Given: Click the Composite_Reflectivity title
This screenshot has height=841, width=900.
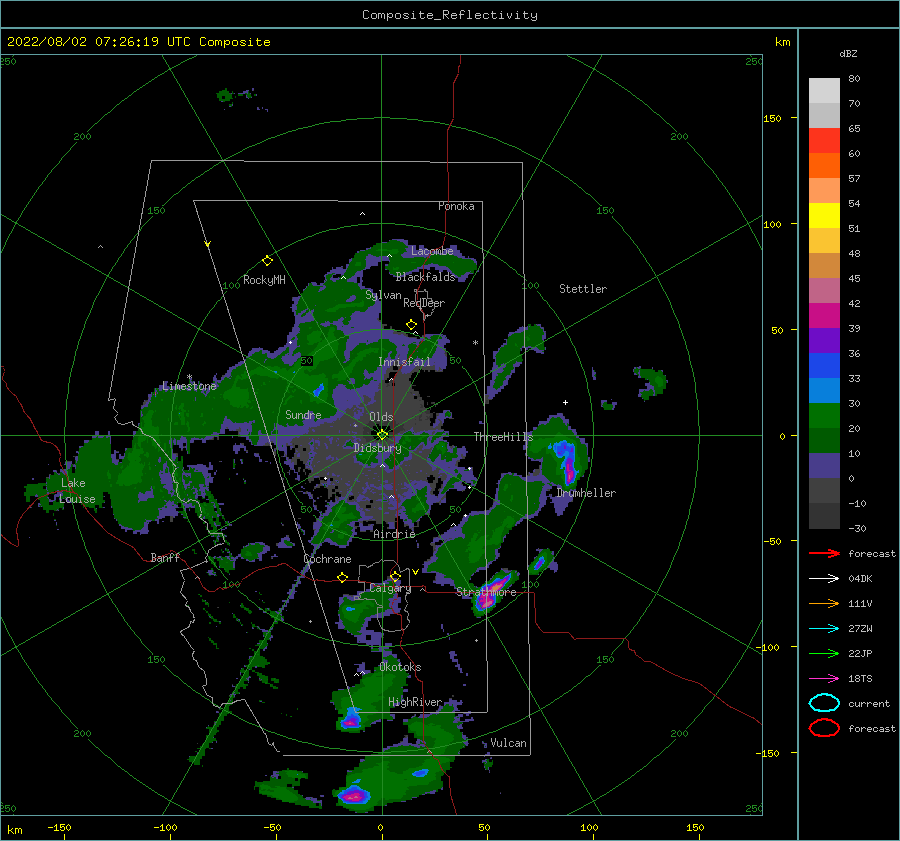Looking at the screenshot, I should (x=450, y=15).
